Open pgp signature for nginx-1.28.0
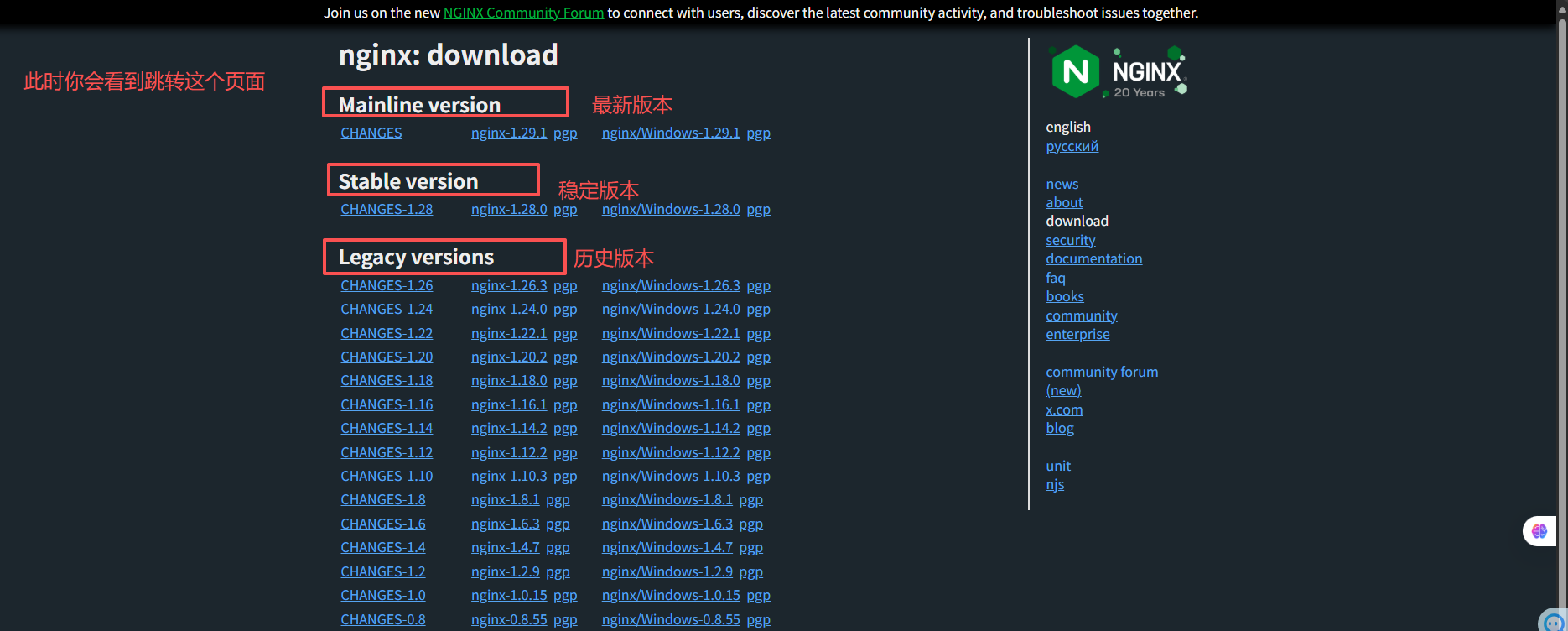The image size is (1568, 631). coord(565,209)
